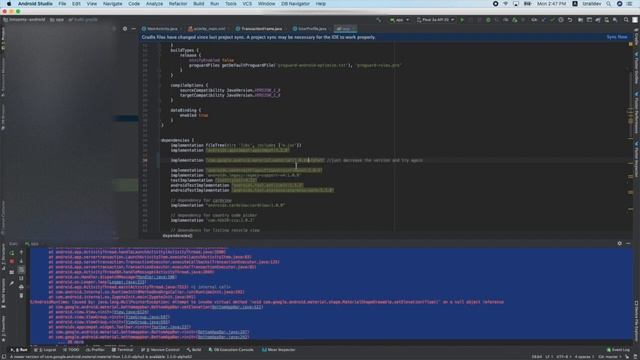Click the rerun icon in Run panel
This screenshot has width=640, height=360.
(12, 253)
